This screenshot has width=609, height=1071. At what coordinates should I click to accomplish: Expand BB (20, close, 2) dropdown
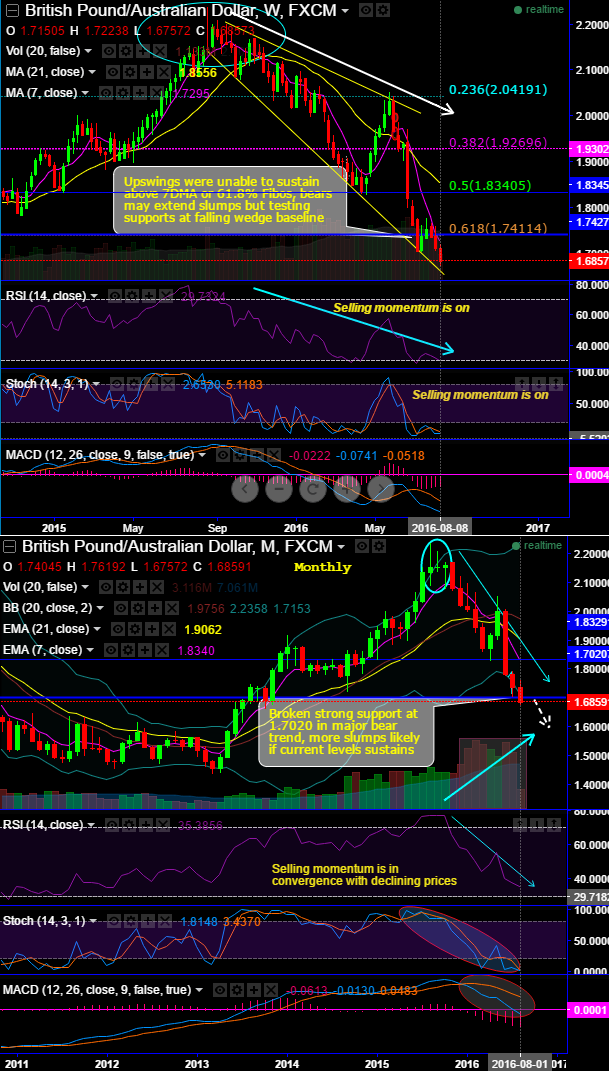pyautogui.click(x=100, y=608)
